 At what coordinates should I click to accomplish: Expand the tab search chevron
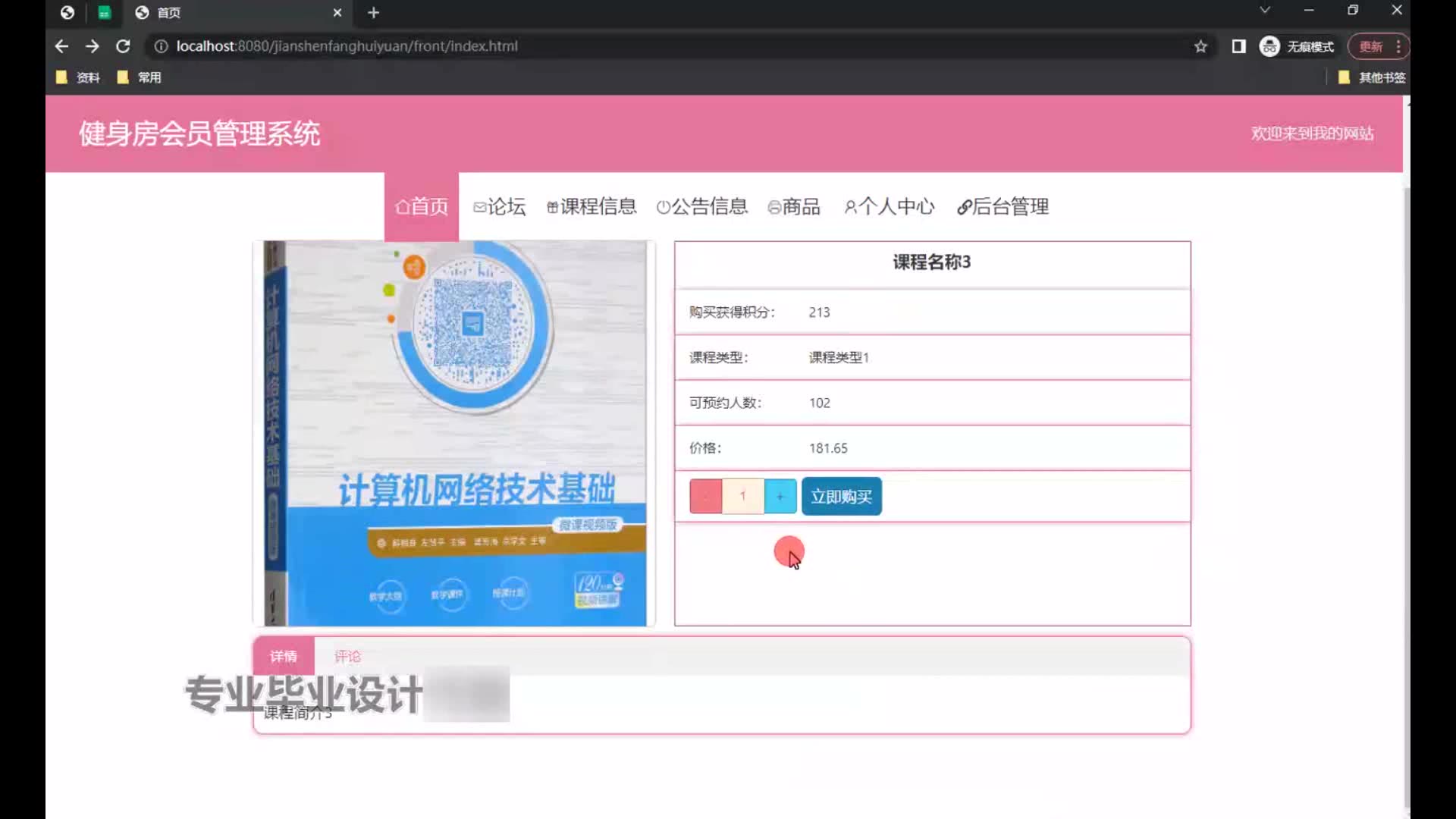click(x=1265, y=11)
